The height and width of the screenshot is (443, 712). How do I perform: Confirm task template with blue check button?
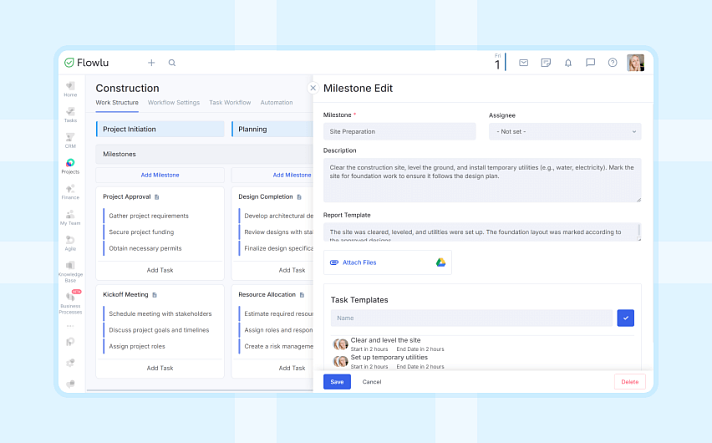[x=625, y=318]
